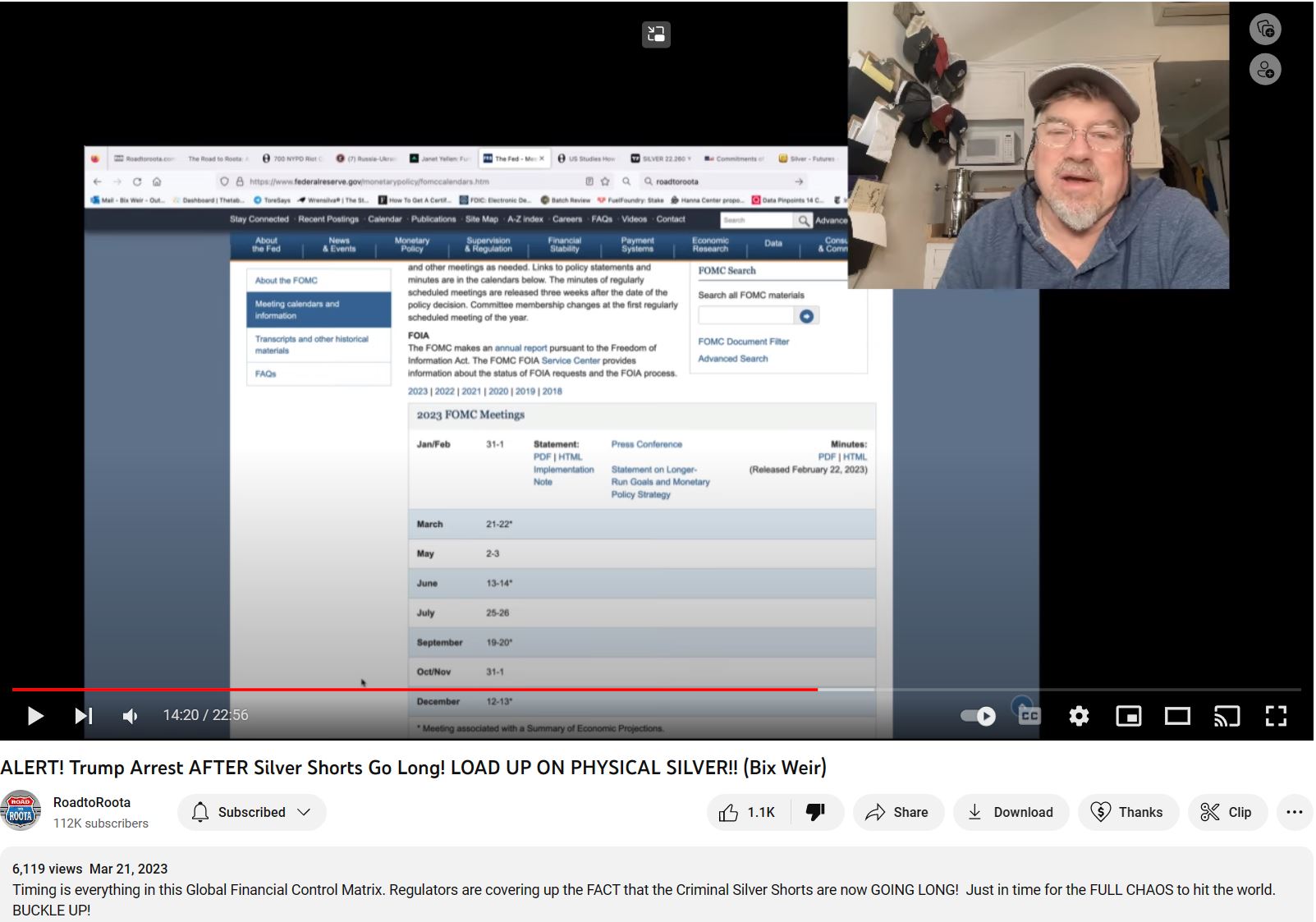Click the 6,119 views Mar 21, 2023 text
The width and height of the screenshot is (1316, 922).
coord(89,869)
